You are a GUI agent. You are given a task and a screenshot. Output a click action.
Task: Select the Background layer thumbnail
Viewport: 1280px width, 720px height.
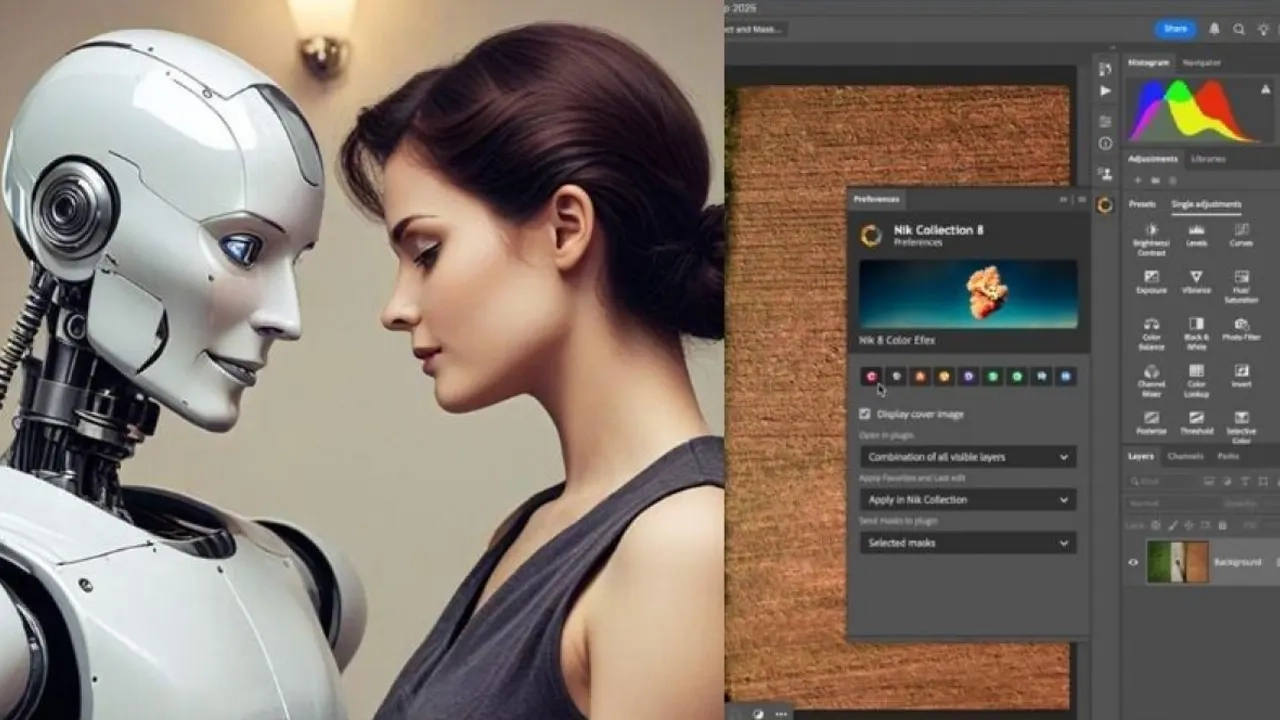click(x=1177, y=562)
